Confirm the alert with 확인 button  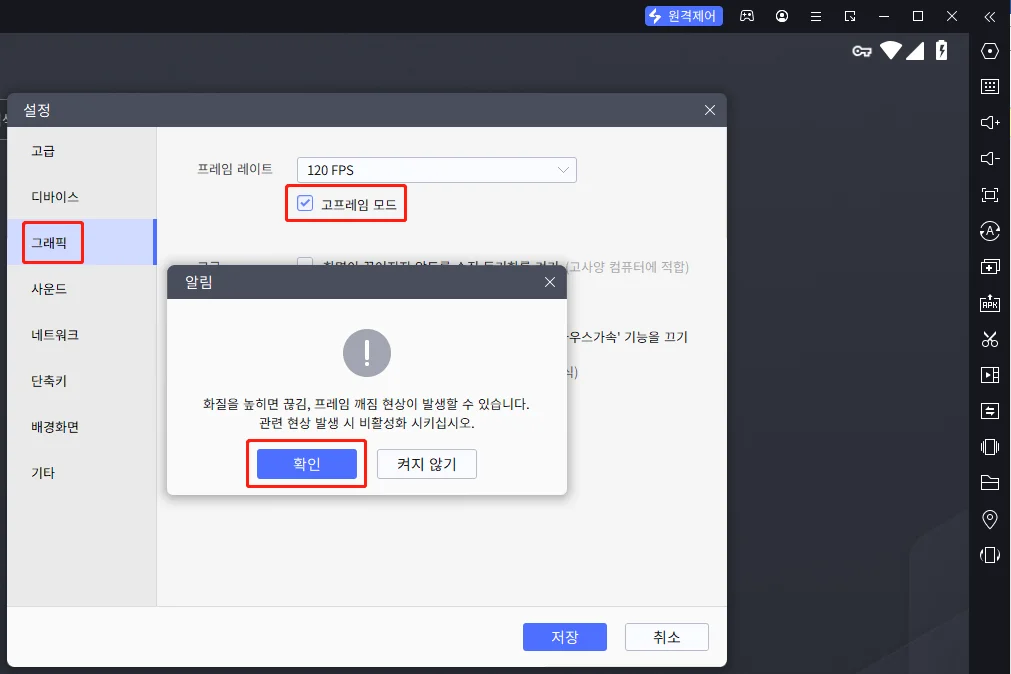tap(307, 464)
